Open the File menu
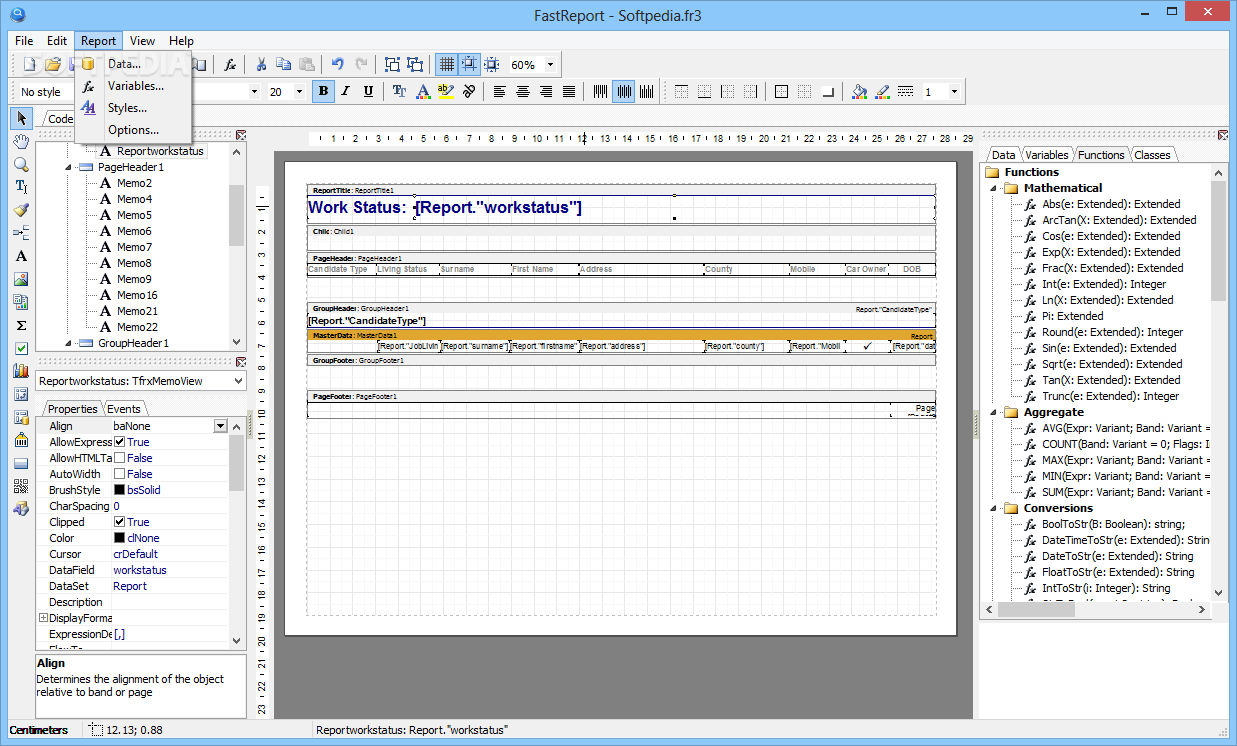 (24, 41)
